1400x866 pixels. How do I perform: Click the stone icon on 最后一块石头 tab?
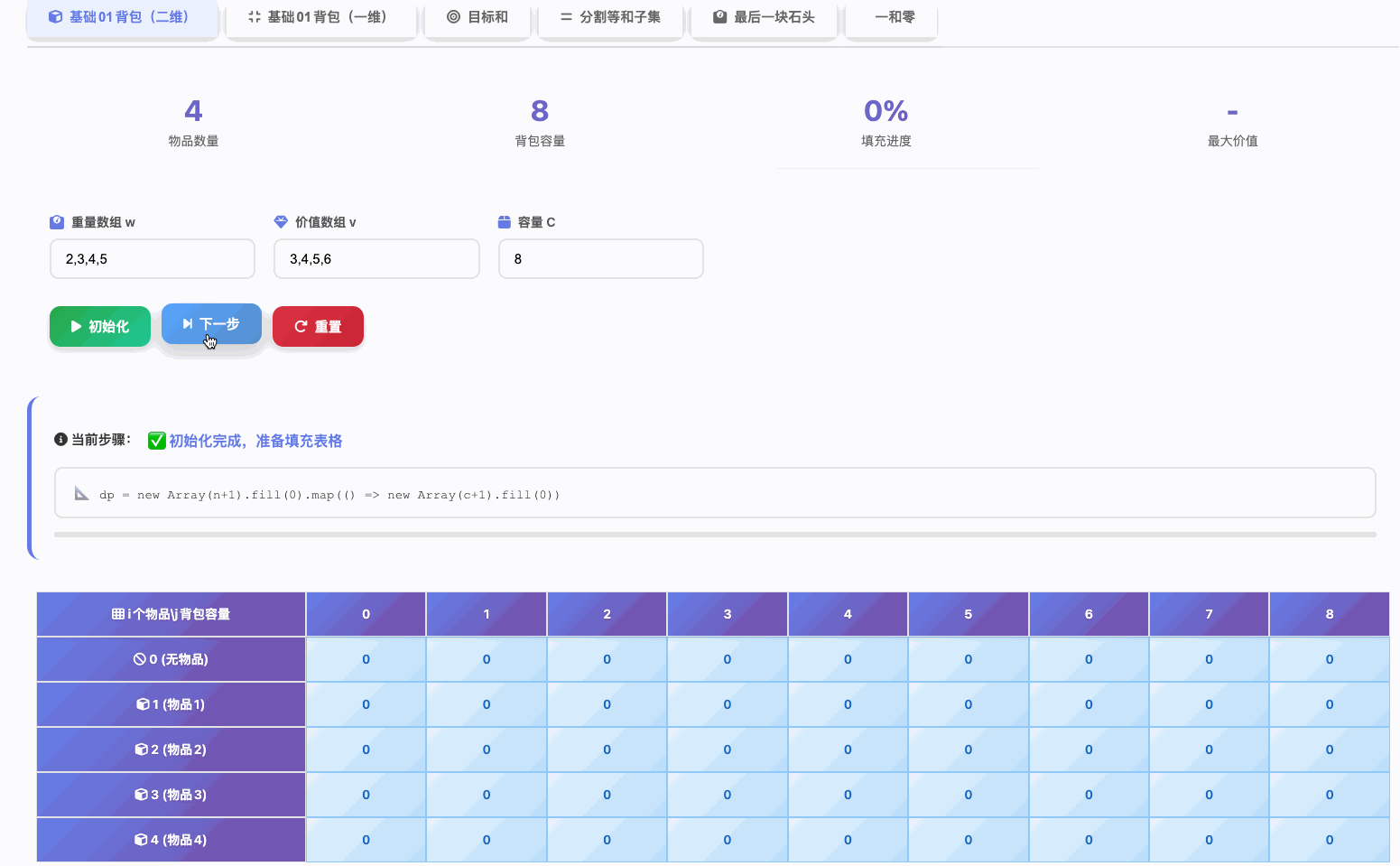(x=719, y=16)
